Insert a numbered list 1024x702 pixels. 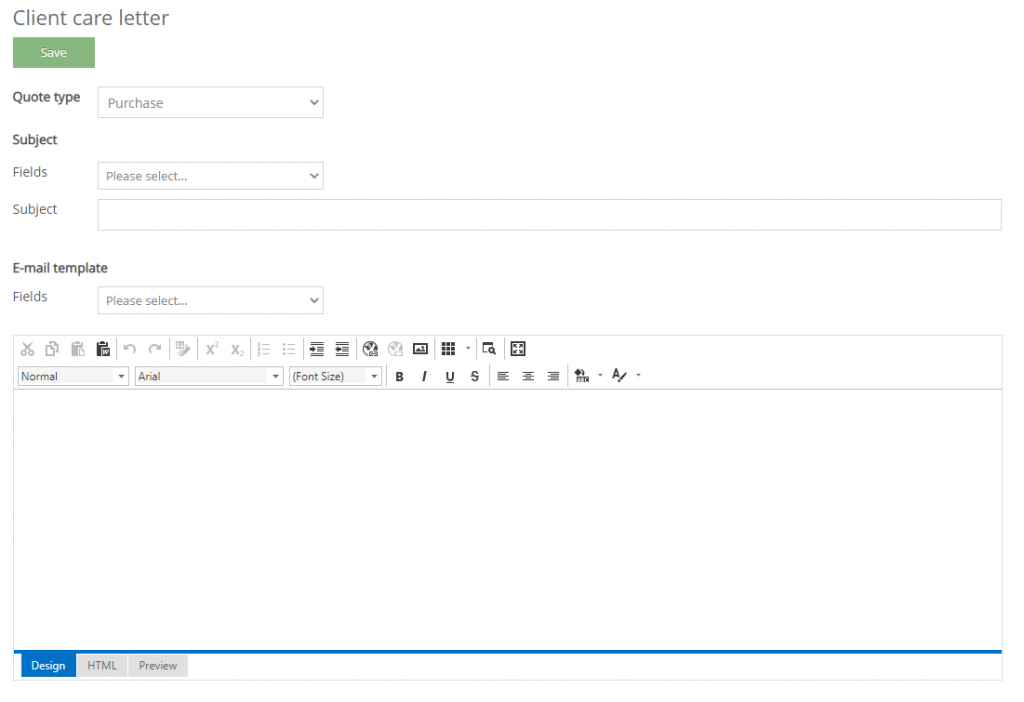(264, 349)
